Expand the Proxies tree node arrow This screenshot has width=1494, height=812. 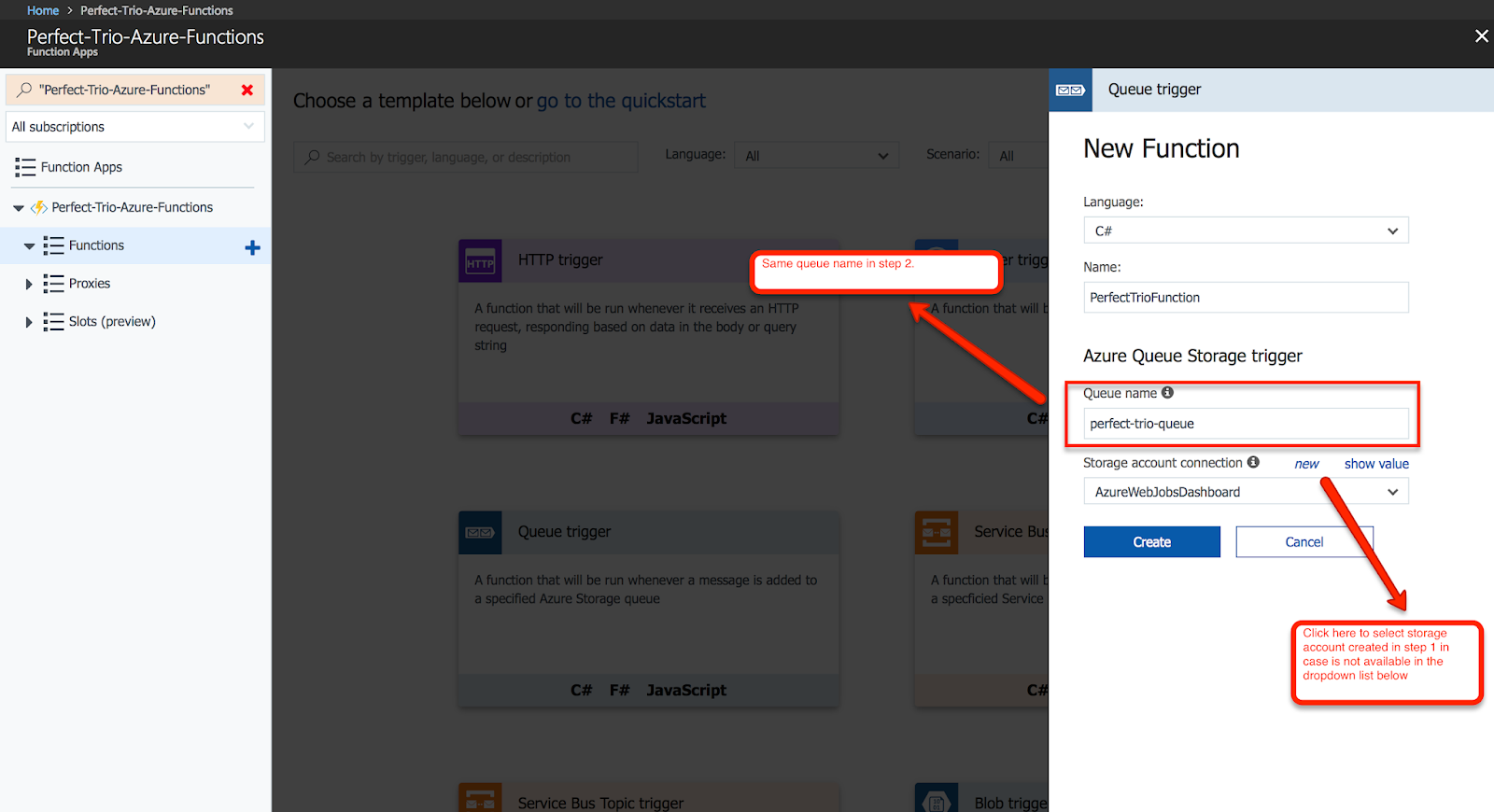[x=29, y=284]
